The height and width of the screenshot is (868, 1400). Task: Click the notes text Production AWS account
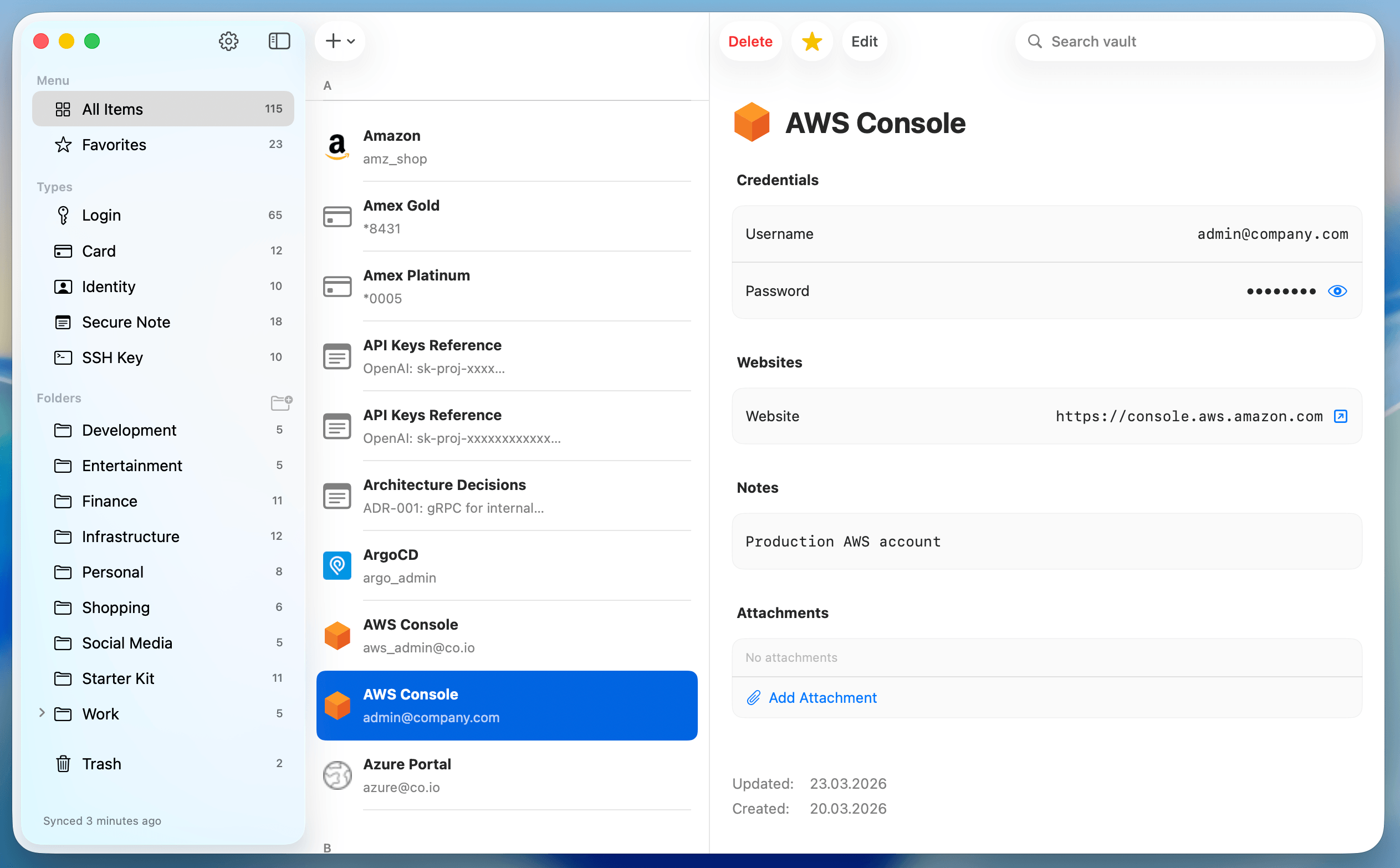[842, 542]
